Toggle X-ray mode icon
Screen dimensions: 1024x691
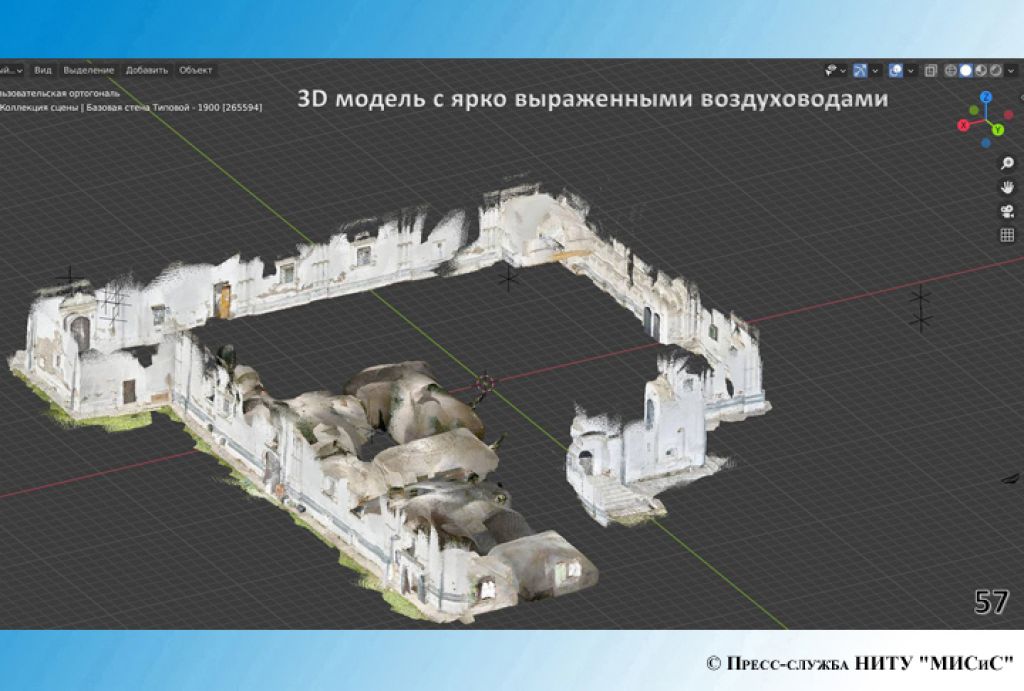coord(931,71)
